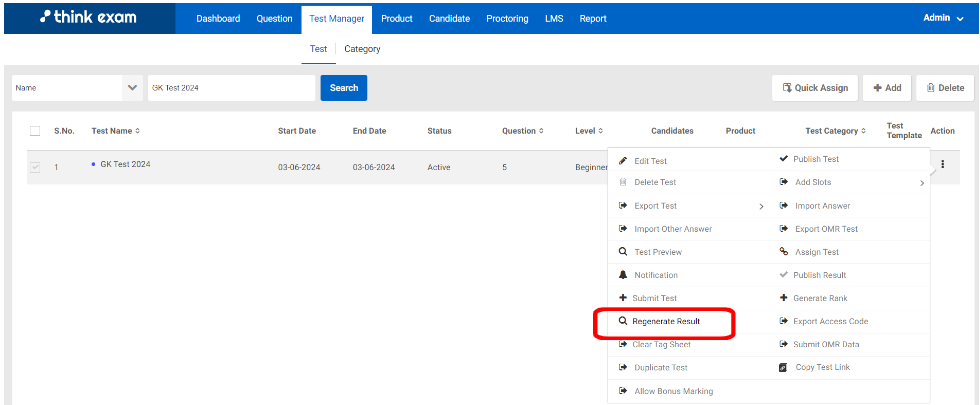This screenshot has height=405, width=980.
Task: Click the magnifier icon beside Test Preview
Action: [623, 252]
